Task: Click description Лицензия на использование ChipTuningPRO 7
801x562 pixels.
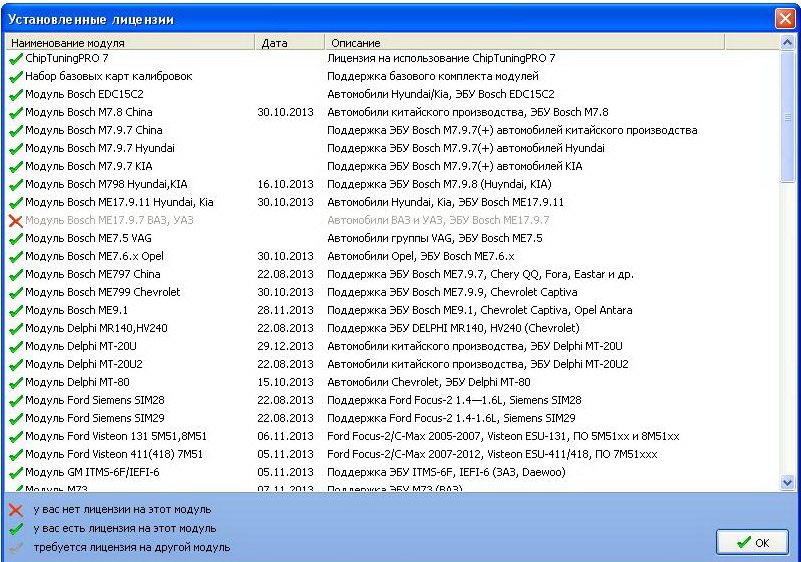Action: coord(441,58)
